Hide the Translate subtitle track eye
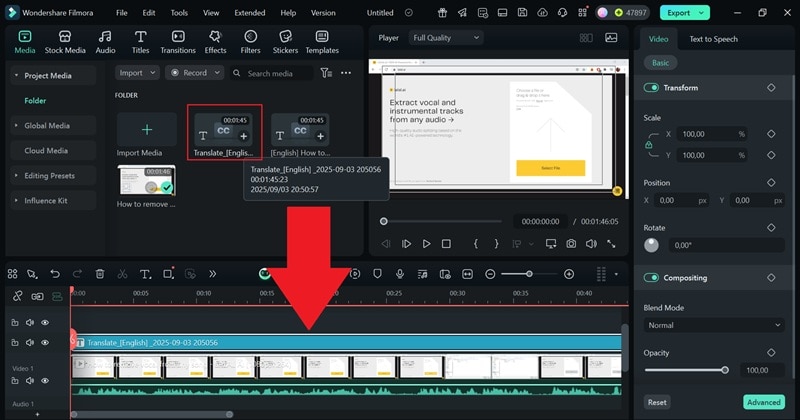This screenshot has width=800, height=420. [x=45, y=342]
